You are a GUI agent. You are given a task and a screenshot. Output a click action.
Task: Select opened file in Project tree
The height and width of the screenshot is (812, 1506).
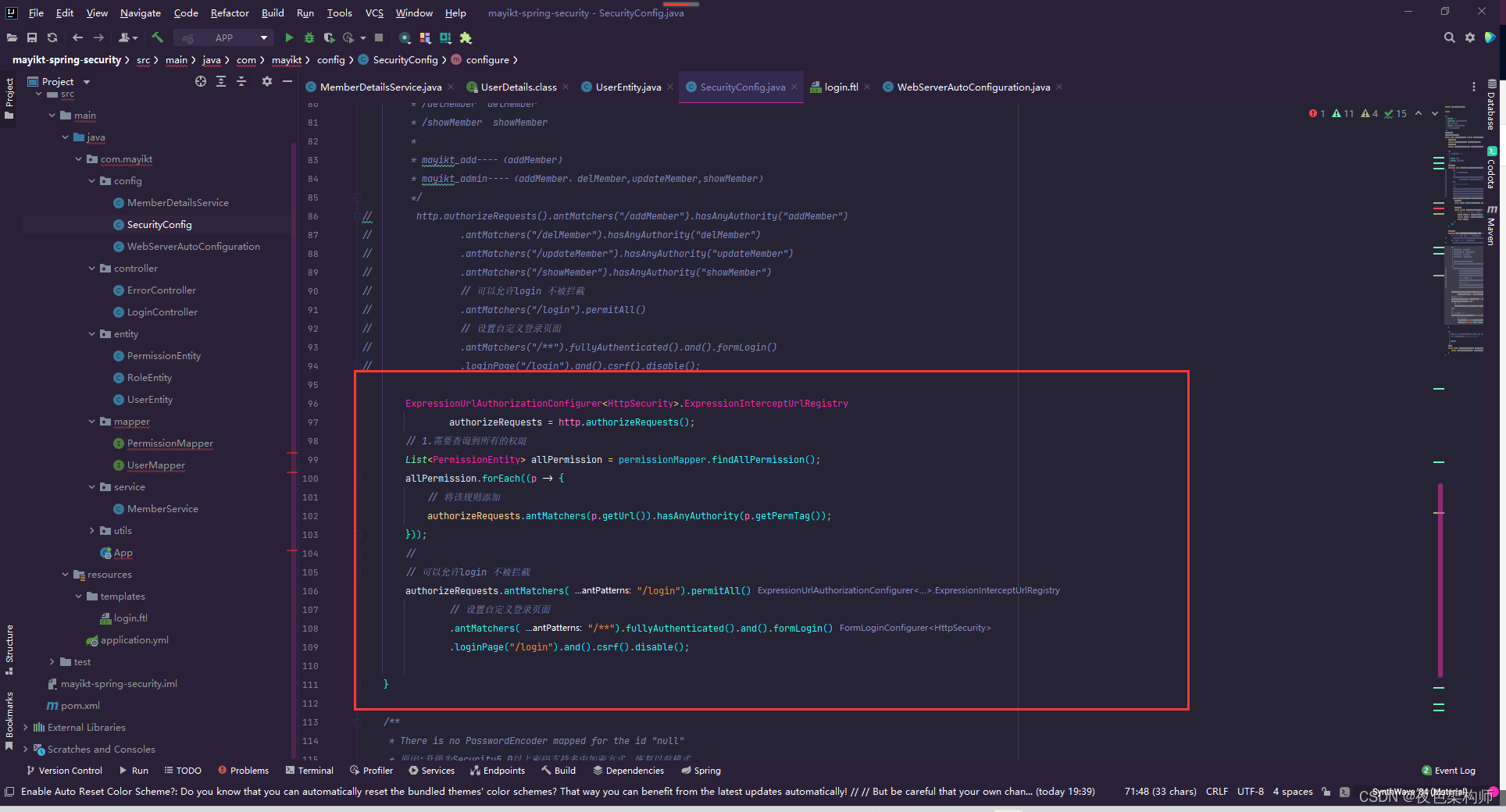coord(201,81)
